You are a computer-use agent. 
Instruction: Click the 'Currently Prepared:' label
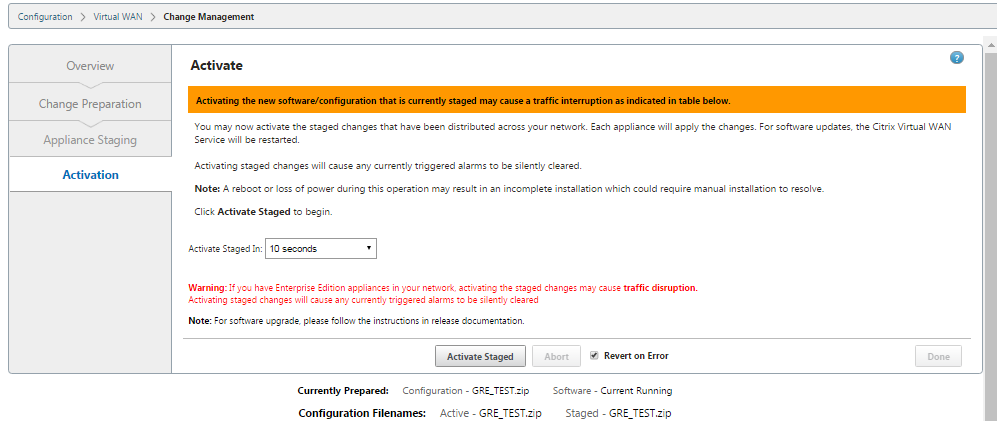click(x=343, y=390)
